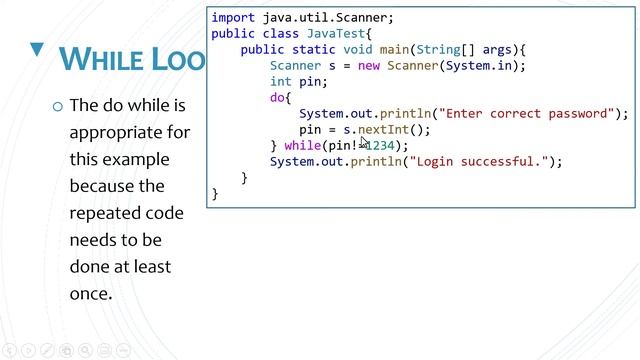The width and height of the screenshot is (640, 360).
Task: Click the 'while(pin!=1234);' condition
Action: (x=346, y=146)
